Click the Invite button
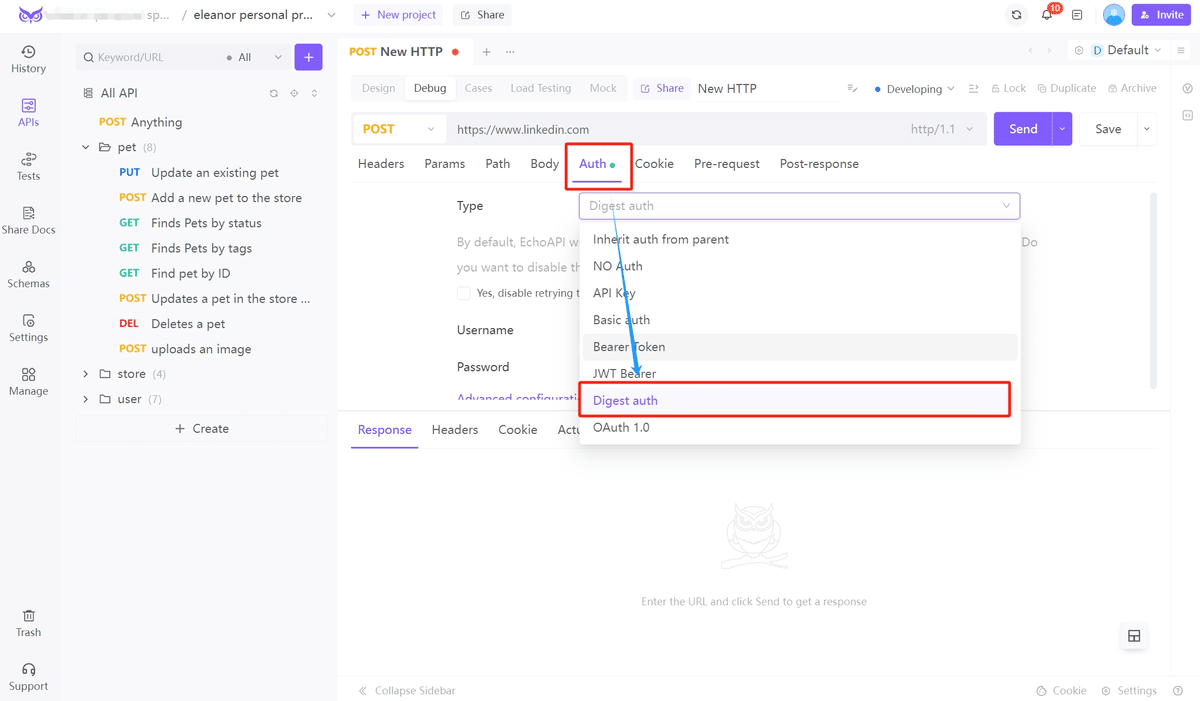This screenshot has height=701, width=1200. [1161, 15]
